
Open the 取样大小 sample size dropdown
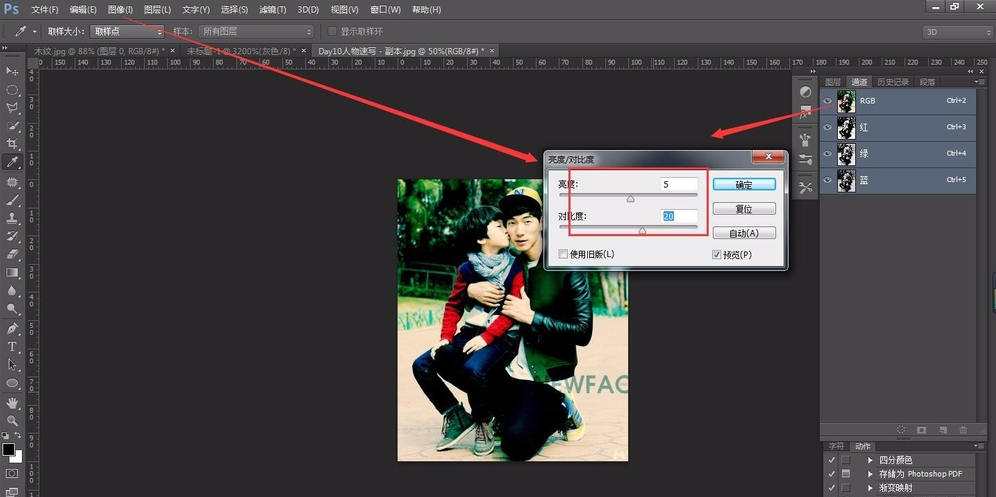point(127,32)
